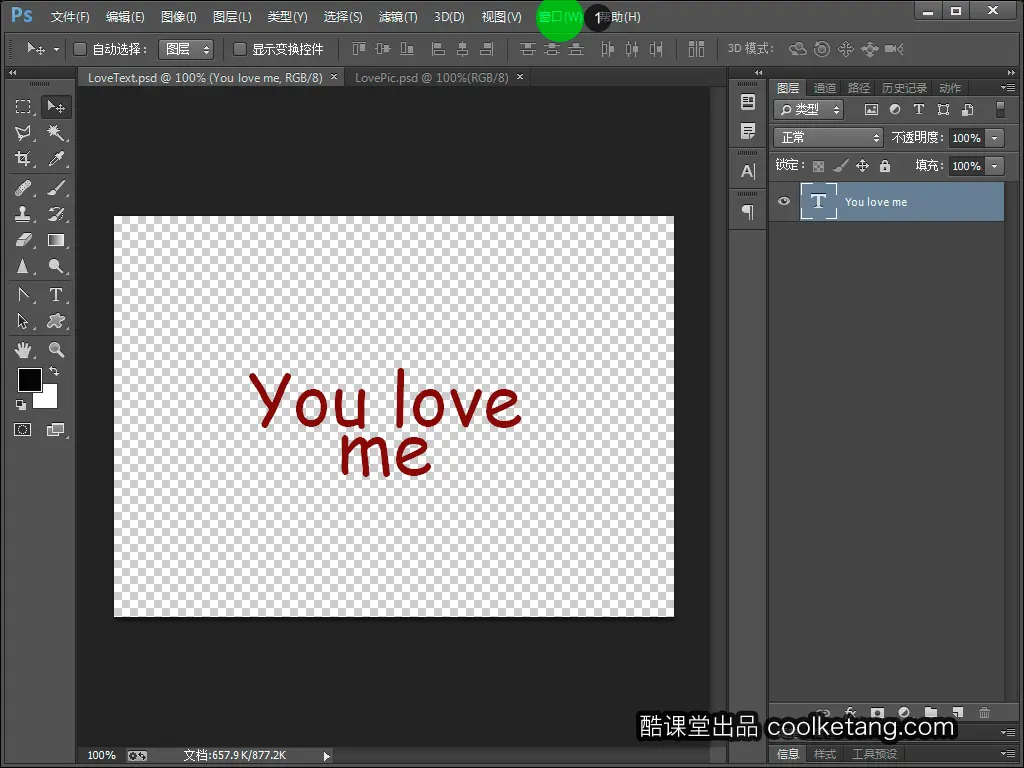
Task: Select the Pen tool
Action: (x=23, y=295)
